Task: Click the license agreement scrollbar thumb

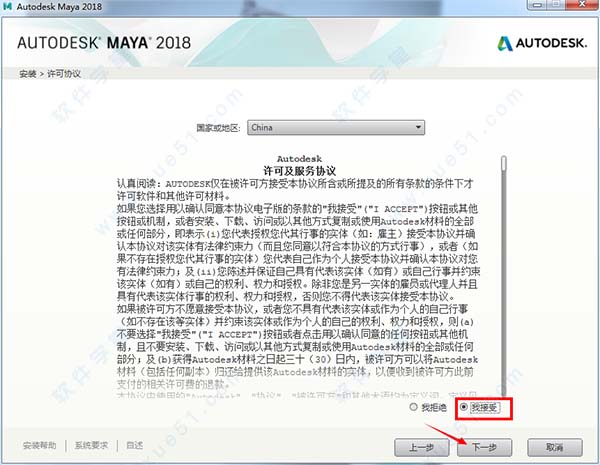Action: click(x=504, y=163)
